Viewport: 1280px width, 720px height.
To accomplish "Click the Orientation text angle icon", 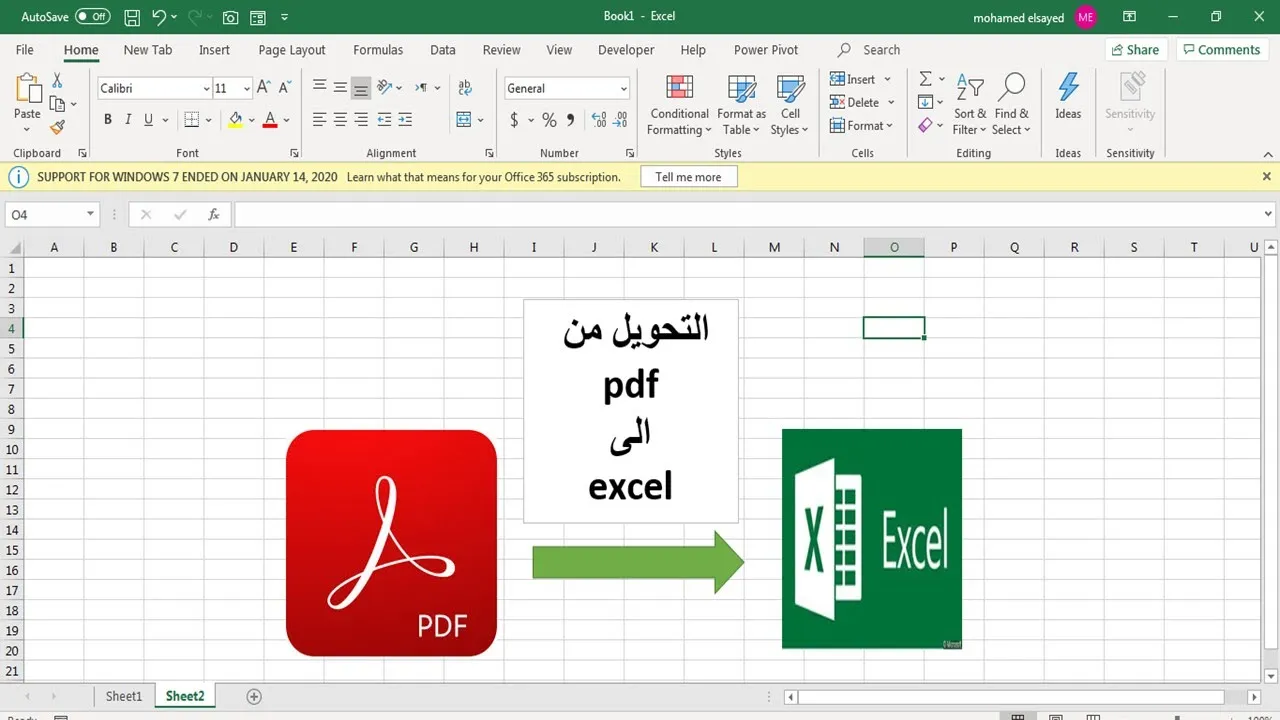I will click(385, 88).
